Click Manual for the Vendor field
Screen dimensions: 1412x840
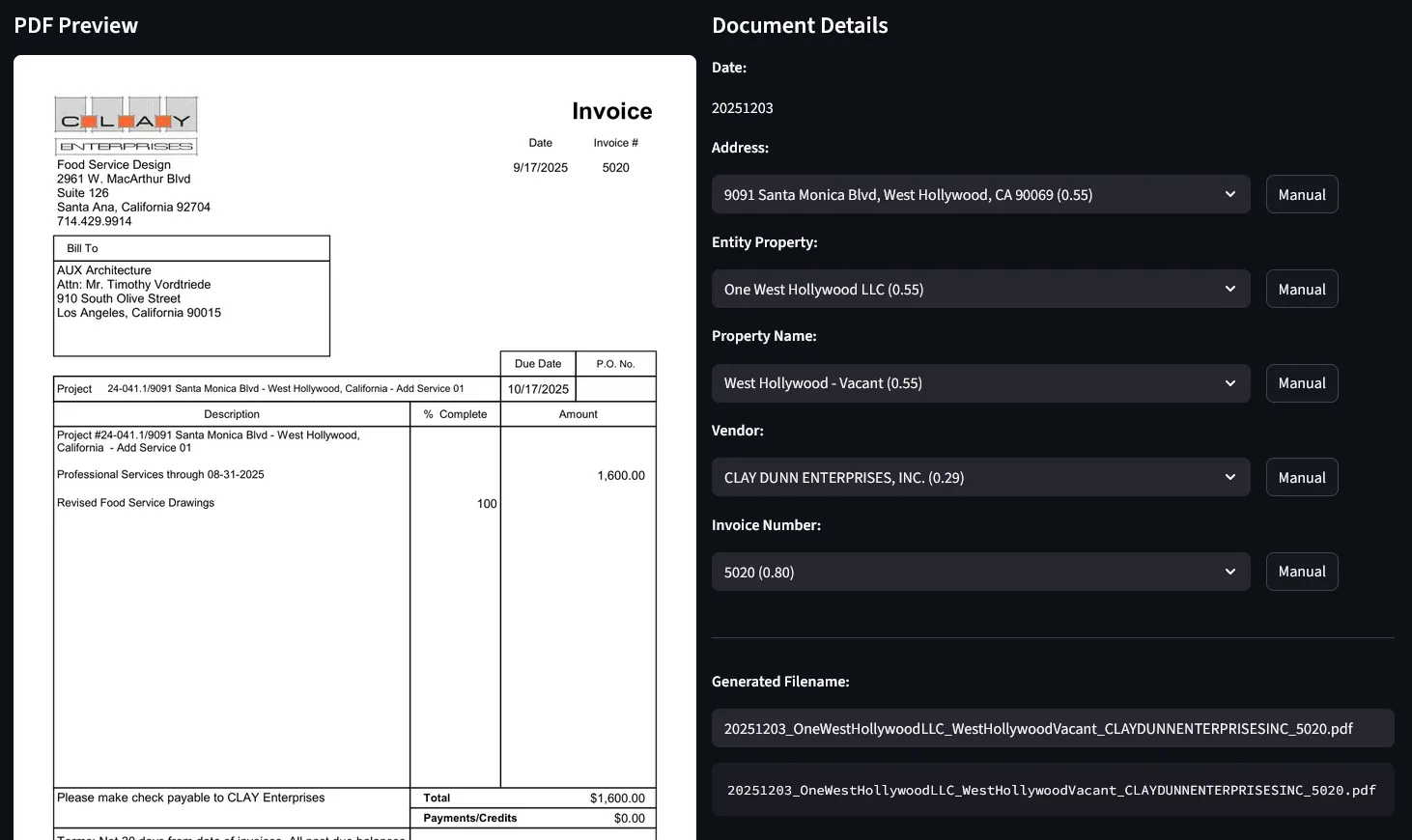[x=1301, y=477]
